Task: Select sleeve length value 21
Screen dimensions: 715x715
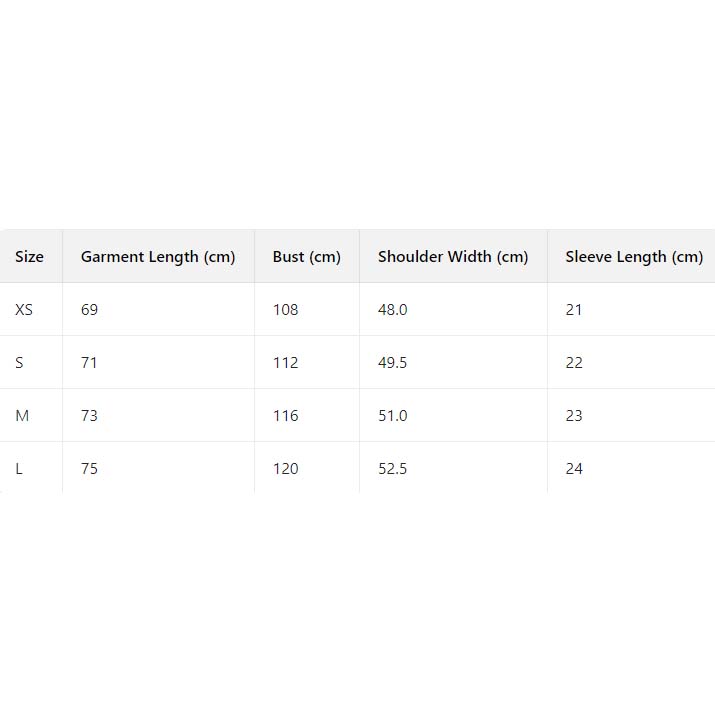Action: coord(574,310)
